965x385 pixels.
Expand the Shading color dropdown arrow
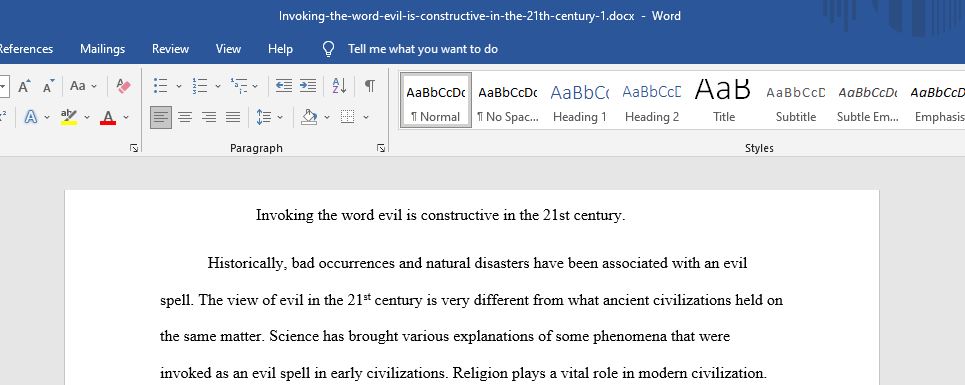[327, 117]
